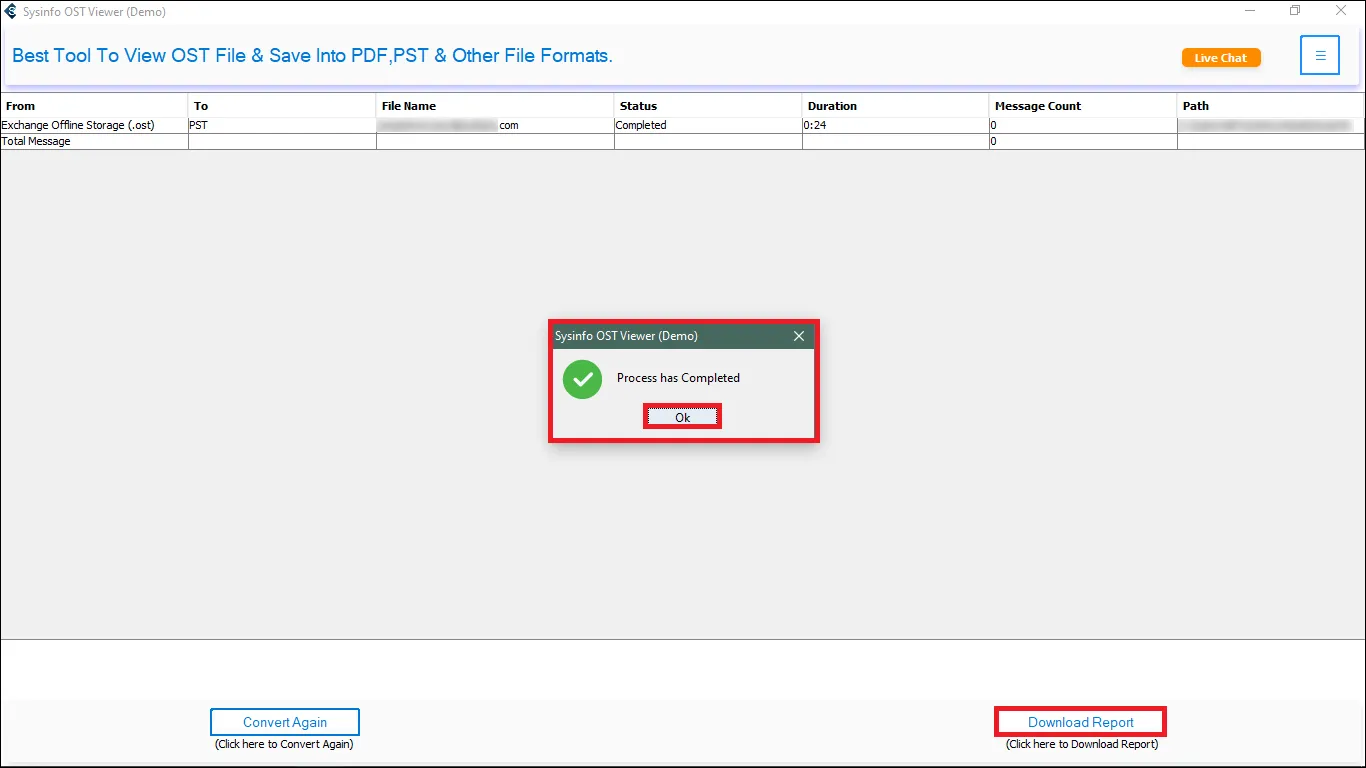Click the Sysinfo app logo icon
The height and width of the screenshot is (768, 1366).
click(x=11, y=12)
